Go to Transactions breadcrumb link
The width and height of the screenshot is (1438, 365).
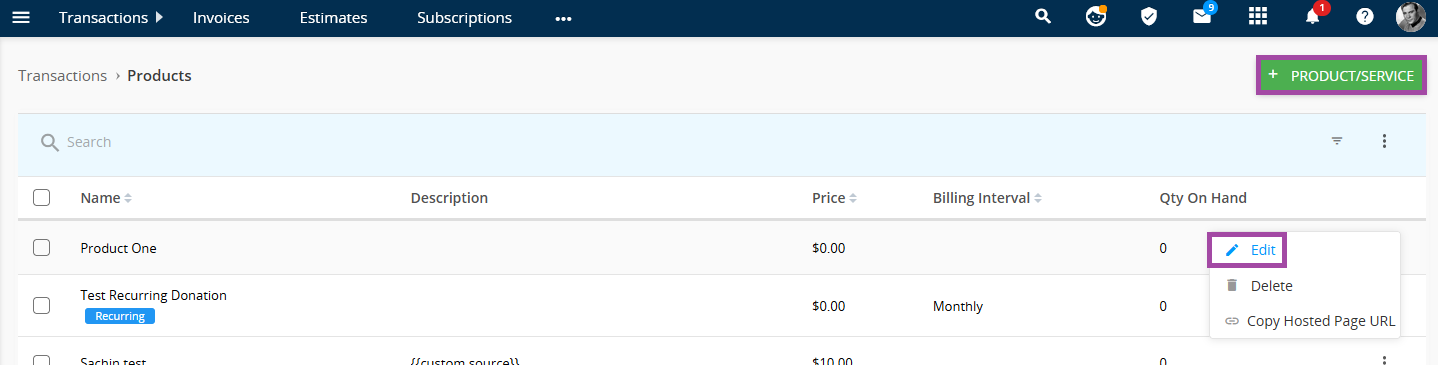[x=62, y=76]
